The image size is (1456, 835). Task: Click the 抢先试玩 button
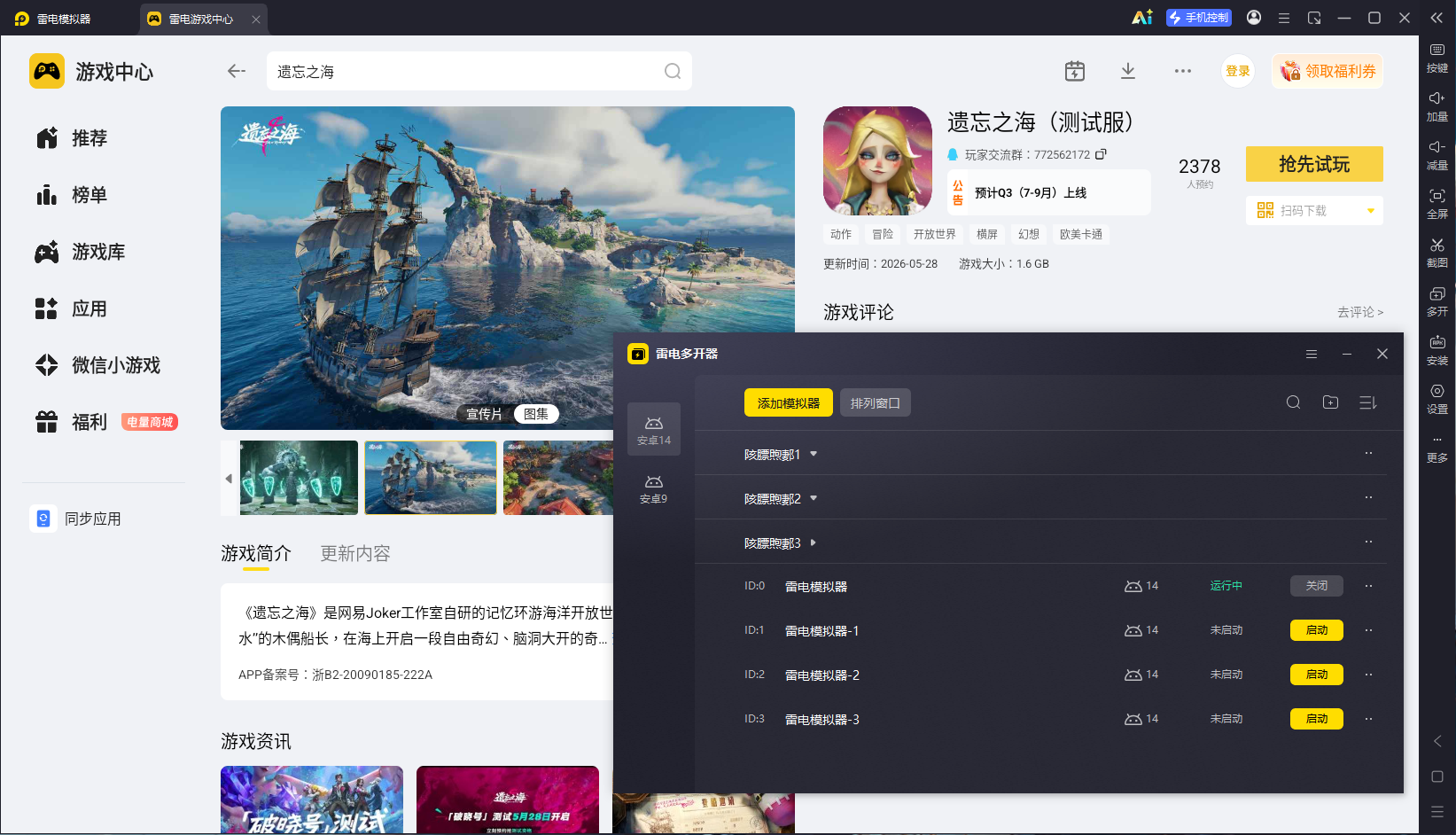tap(1314, 164)
